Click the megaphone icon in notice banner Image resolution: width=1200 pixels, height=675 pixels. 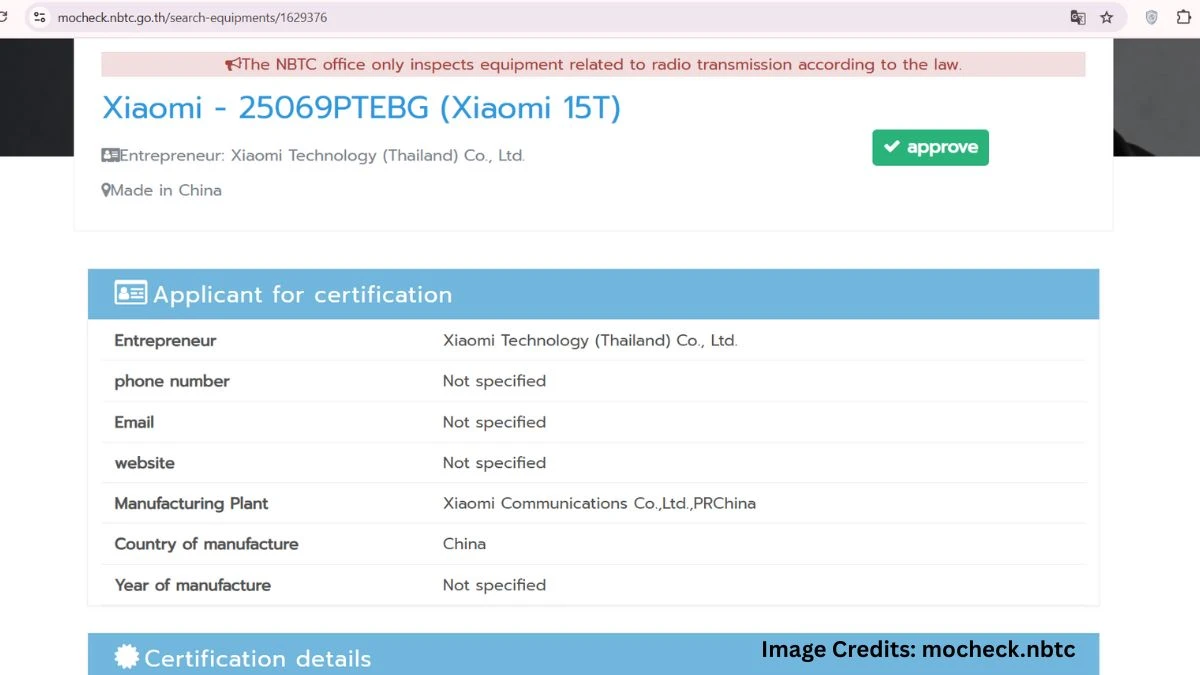point(233,64)
